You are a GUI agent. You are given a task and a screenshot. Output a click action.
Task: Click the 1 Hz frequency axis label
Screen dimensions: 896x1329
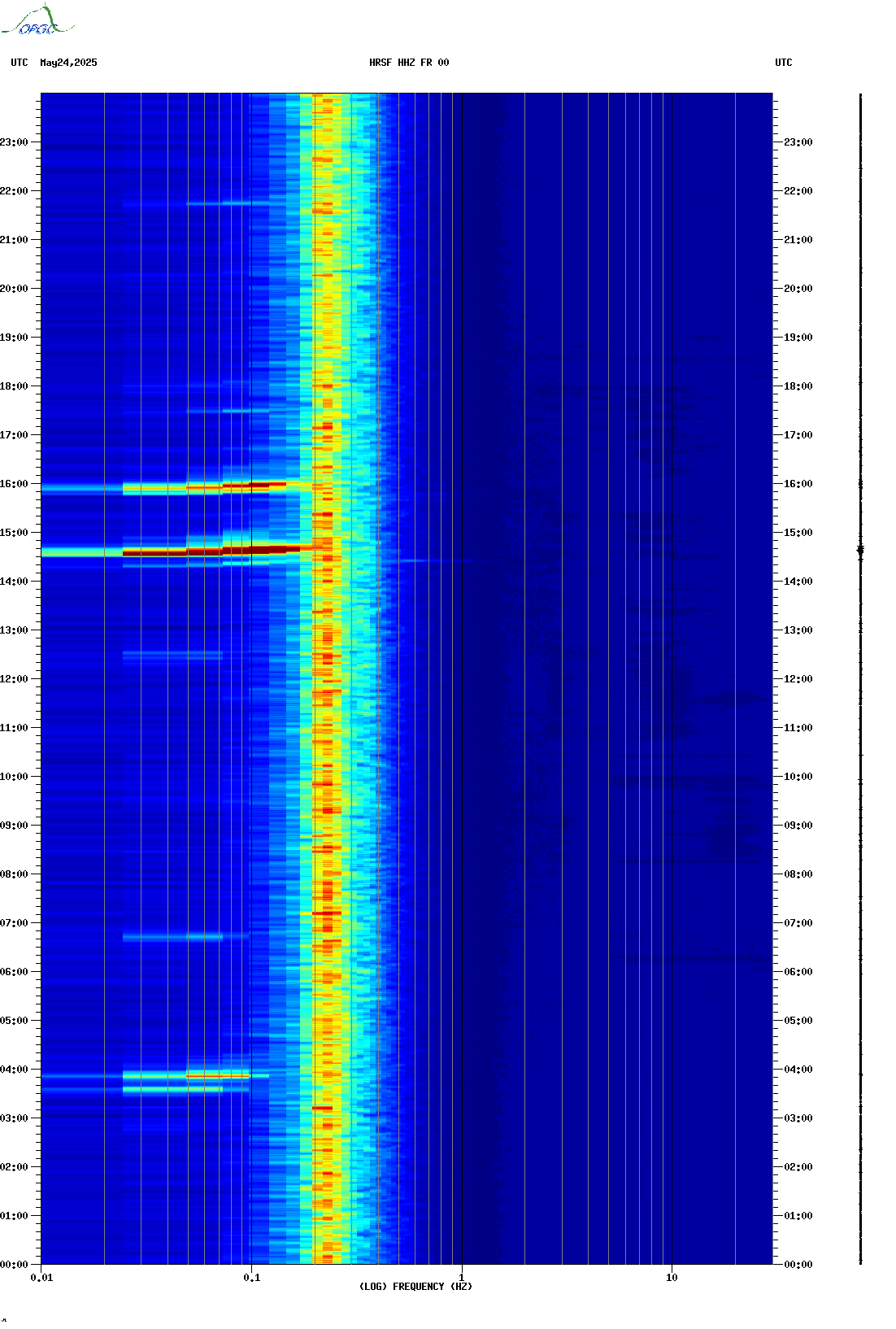pyautogui.click(x=462, y=1278)
